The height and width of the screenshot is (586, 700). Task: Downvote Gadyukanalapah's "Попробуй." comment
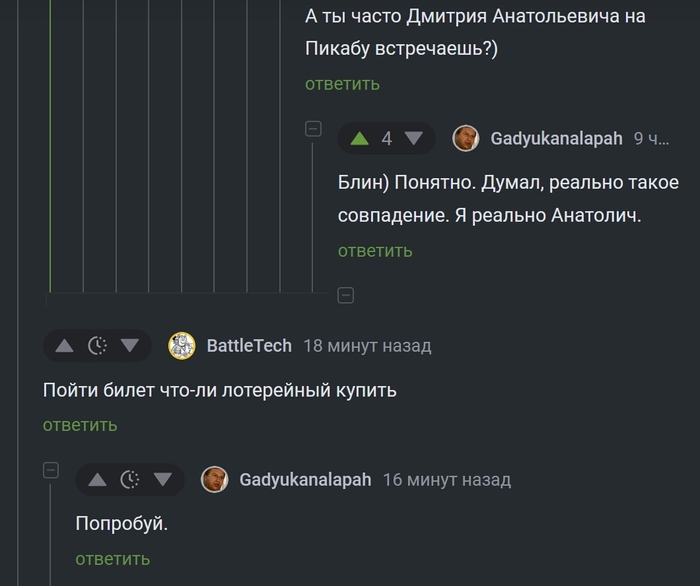[x=163, y=480]
